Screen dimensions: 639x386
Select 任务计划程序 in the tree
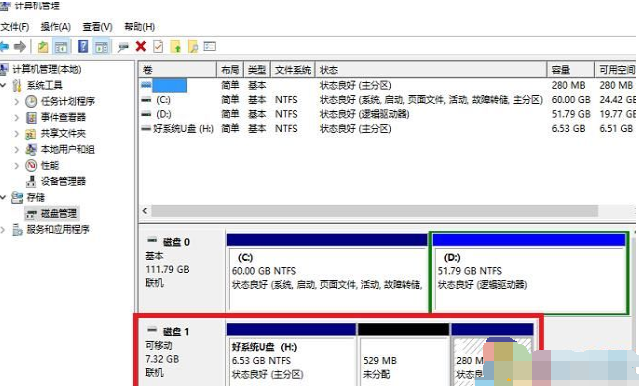click(x=68, y=101)
